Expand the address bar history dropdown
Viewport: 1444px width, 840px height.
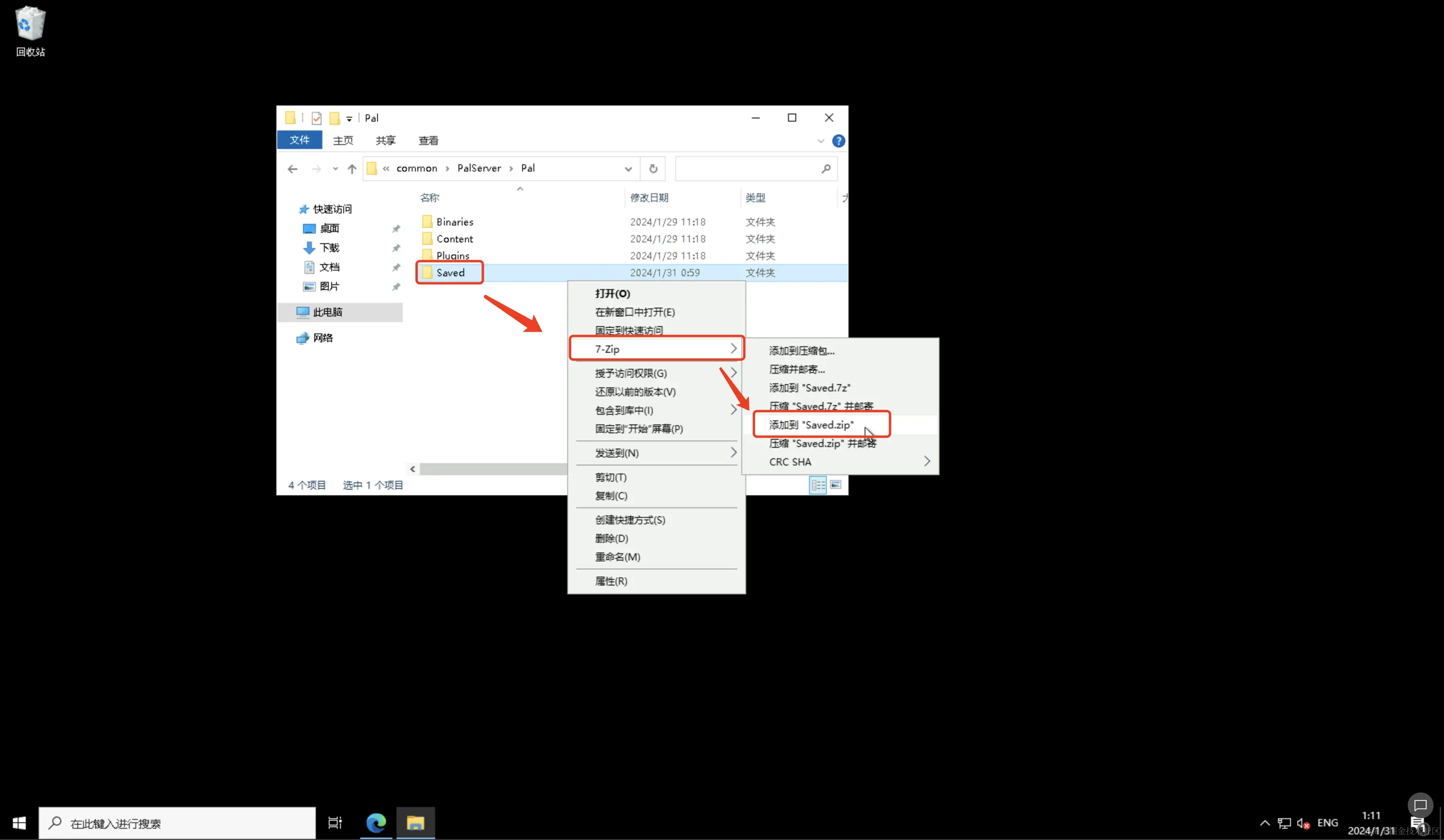[x=628, y=168]
